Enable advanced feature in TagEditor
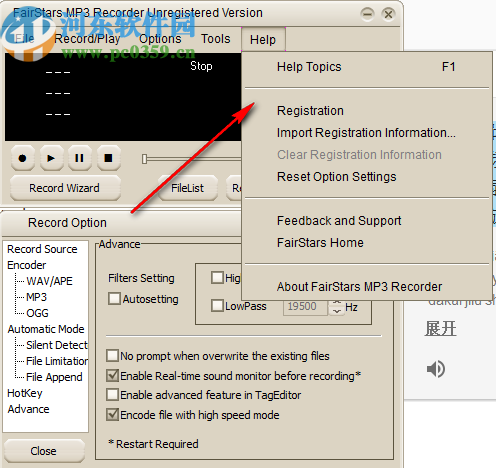 [113, 395]
